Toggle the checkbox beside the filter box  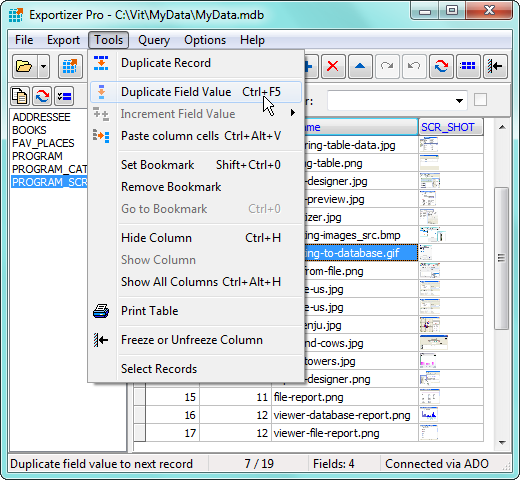click(x=480, y=100)
